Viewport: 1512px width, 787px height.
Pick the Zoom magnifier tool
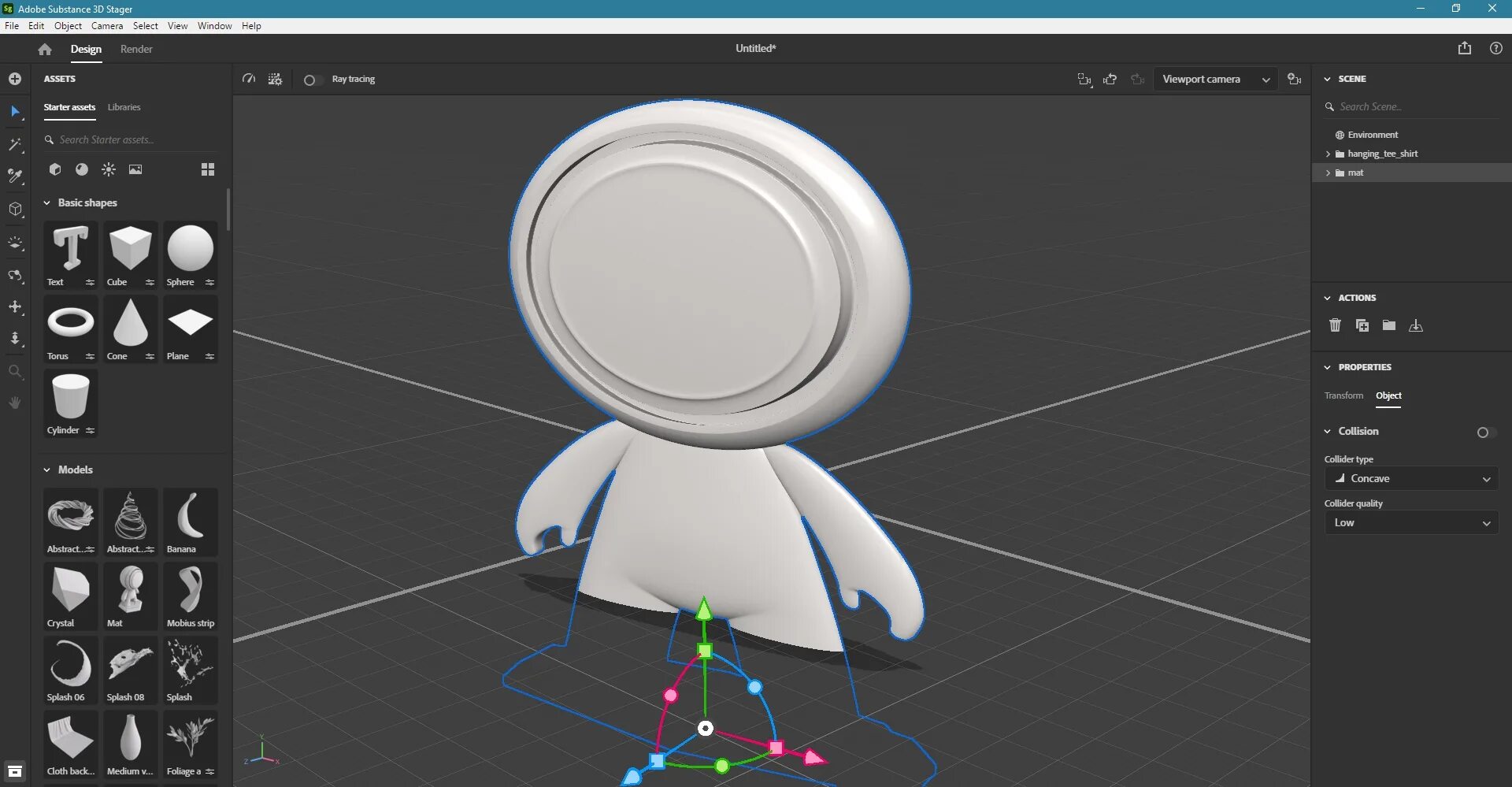15,371
